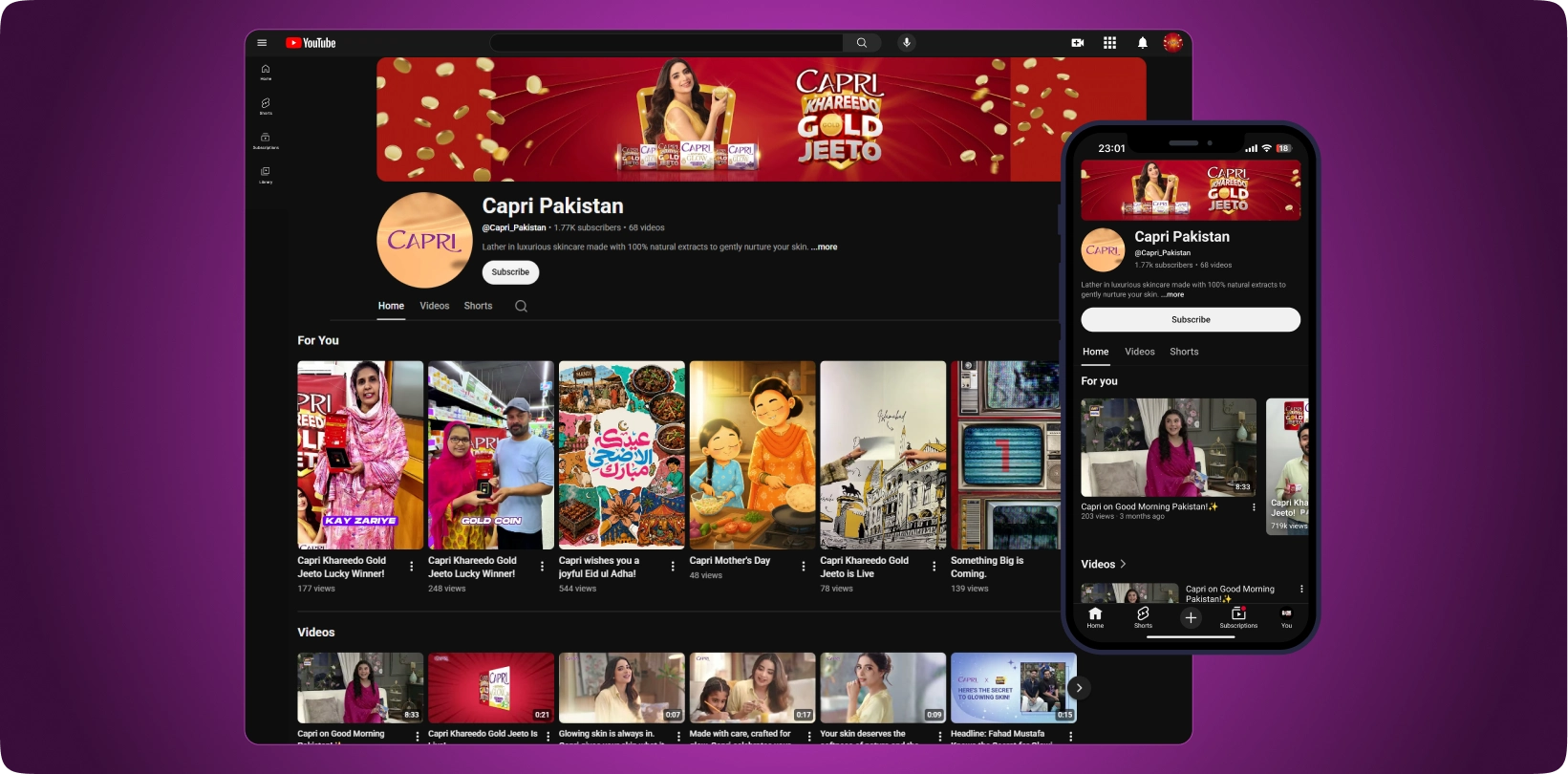Click the Capri Khareedo Gold Jeeto banner
This screenshot has width=1568, height=774.
pyautogui.click(x=762, y=119)
